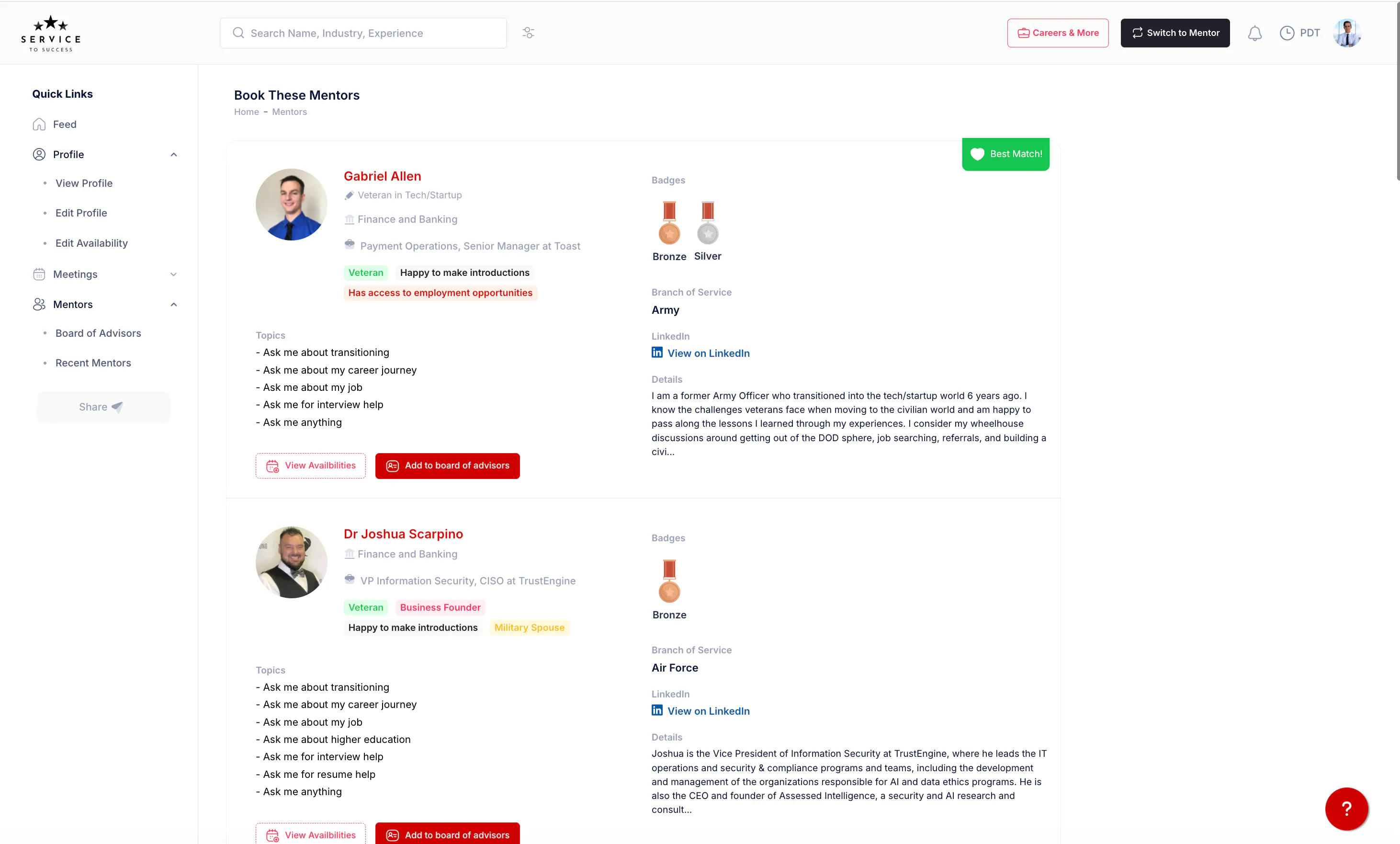Open Dr Joshua Scarpino's View on LinkedIn link
1400x844 pixels.
[708, 711]
